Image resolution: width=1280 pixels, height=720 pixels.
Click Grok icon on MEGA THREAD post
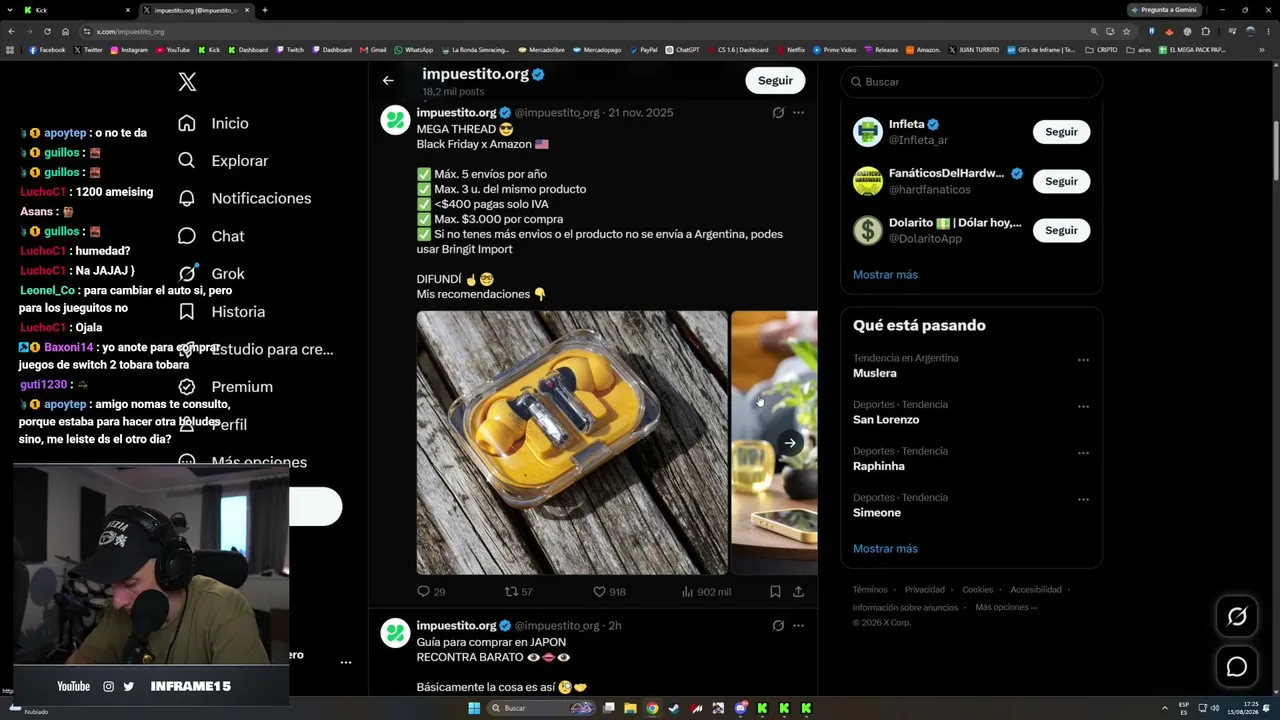tap(778, 113)
